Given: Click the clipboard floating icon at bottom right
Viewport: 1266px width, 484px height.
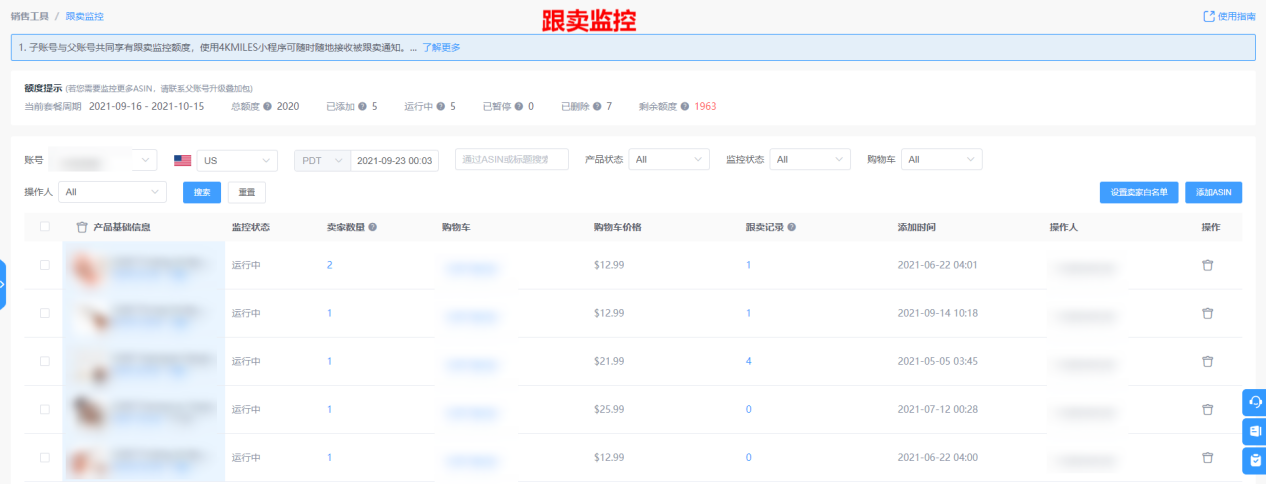Looking at the screenshot, I should (x=1254, y=460).
